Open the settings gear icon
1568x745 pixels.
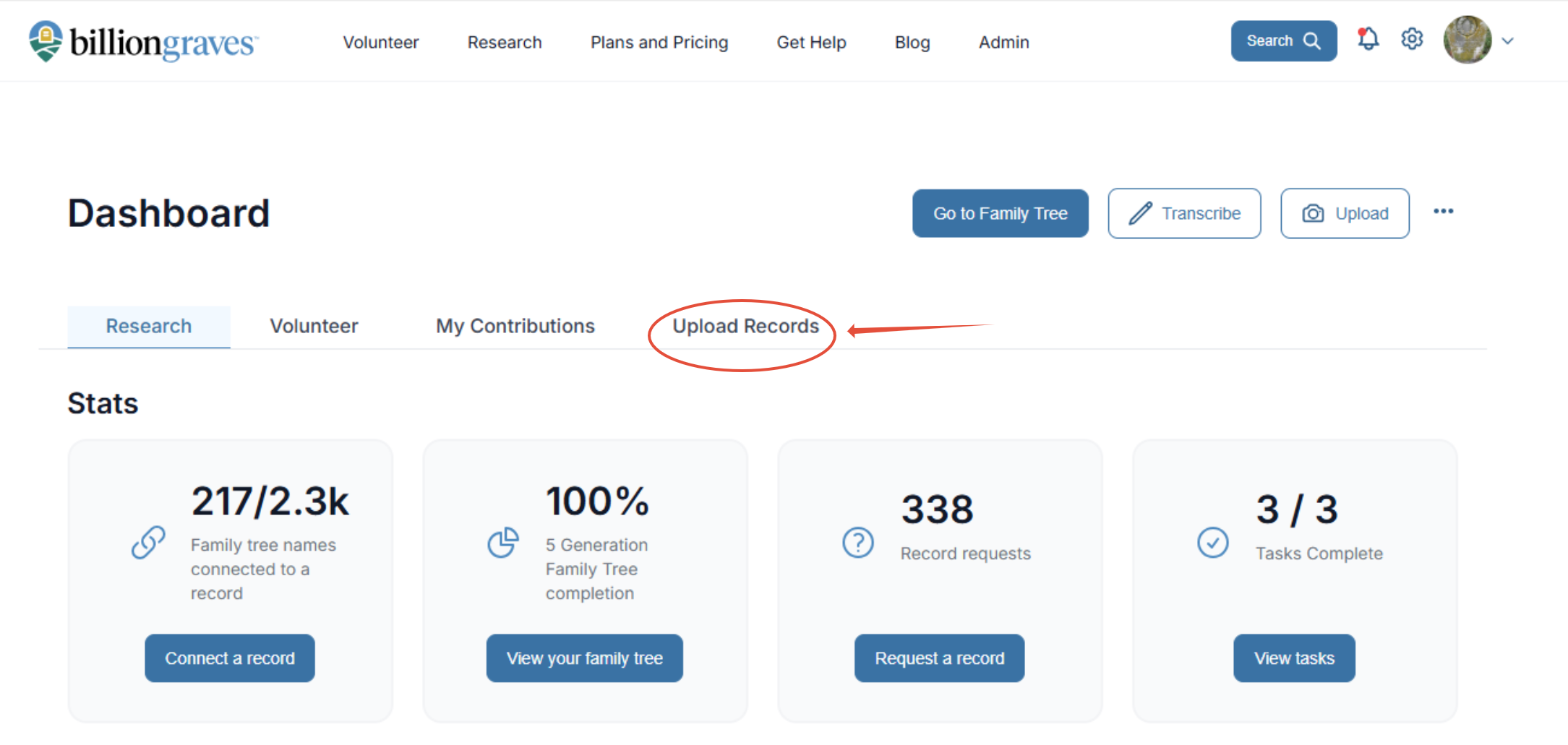point(1412,39)
